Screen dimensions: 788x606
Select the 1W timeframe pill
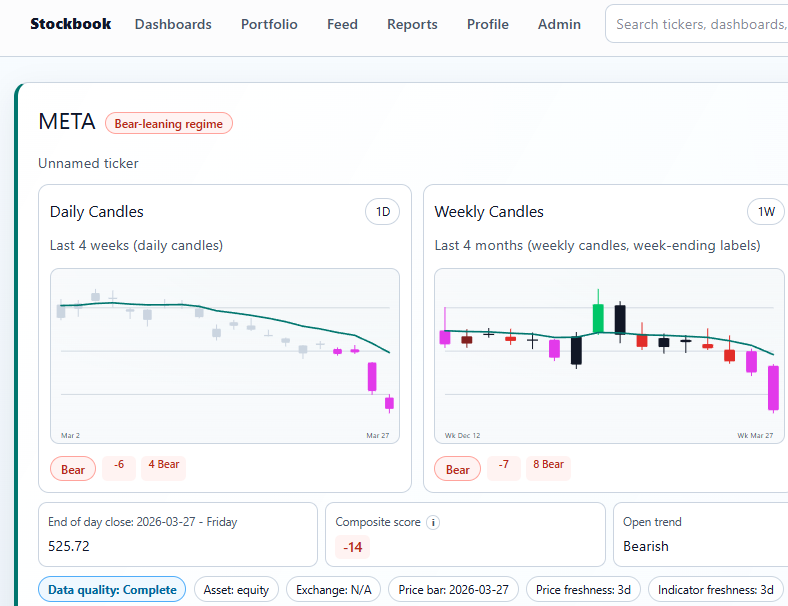[x=766, y=212]
